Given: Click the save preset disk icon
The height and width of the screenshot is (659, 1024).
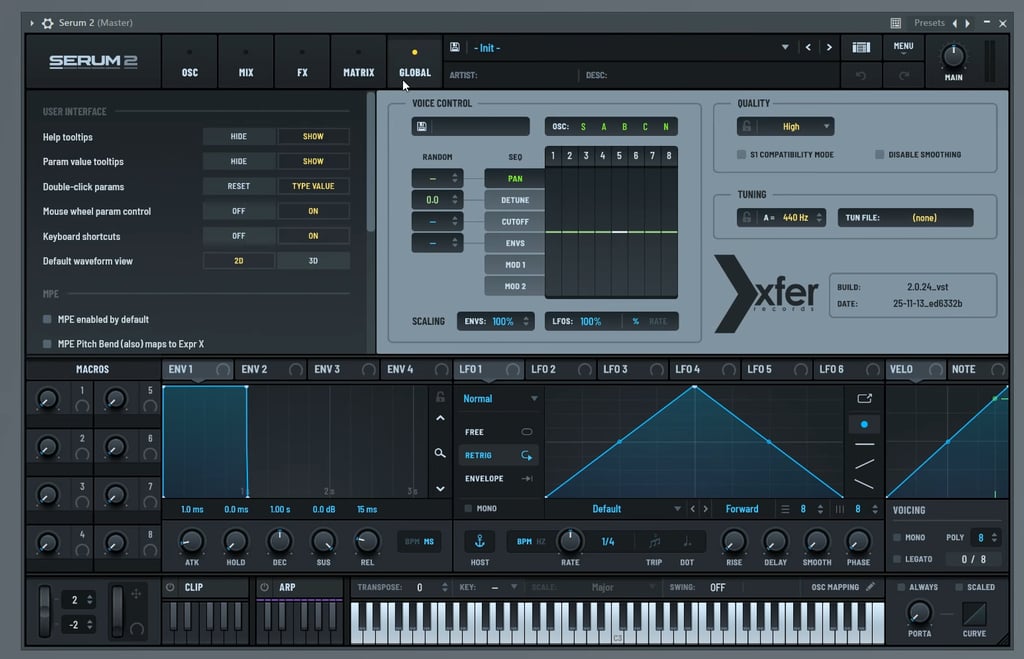Looking at the screenshot, I should click(455, 47).
